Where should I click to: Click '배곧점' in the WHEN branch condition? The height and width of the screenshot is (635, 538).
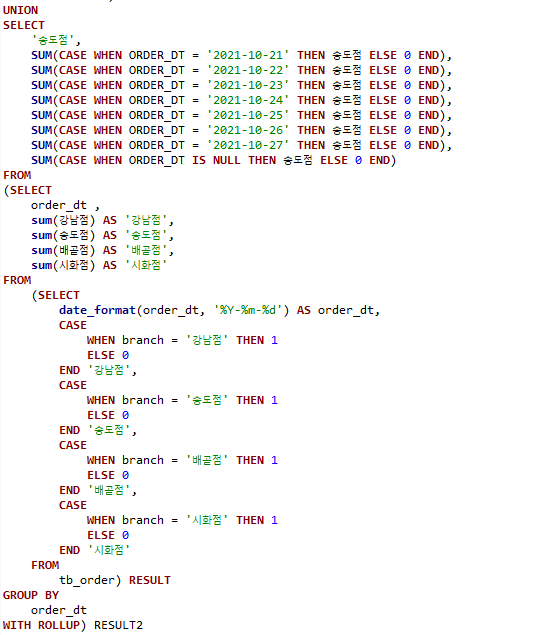[207, 460]
